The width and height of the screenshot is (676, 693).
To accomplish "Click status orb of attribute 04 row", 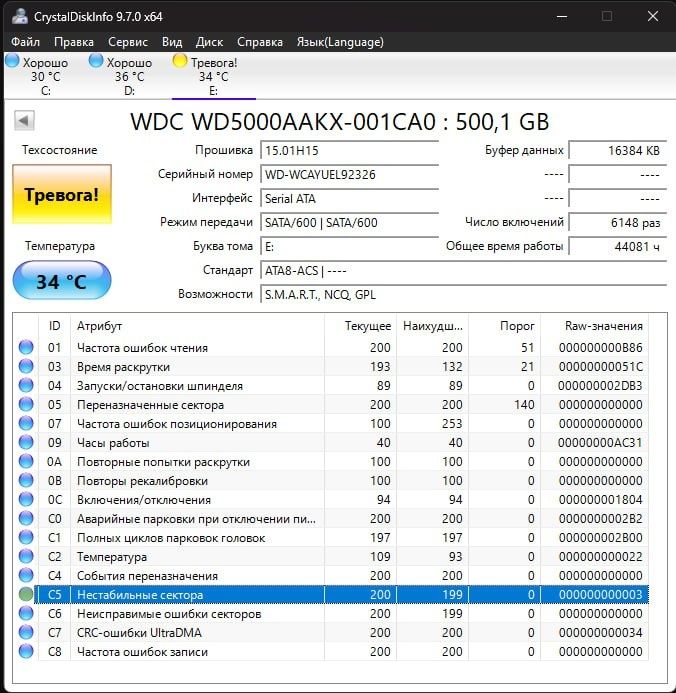I will pos(26,385).
